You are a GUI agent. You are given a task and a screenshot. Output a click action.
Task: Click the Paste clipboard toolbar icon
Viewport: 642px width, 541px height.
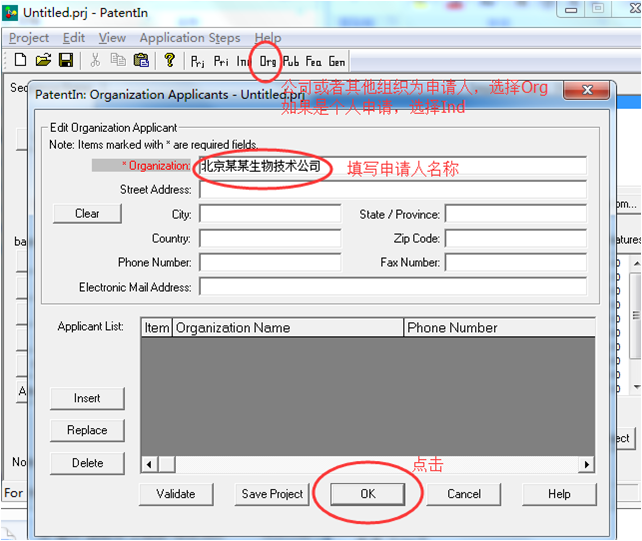click(x=141, y=61)
